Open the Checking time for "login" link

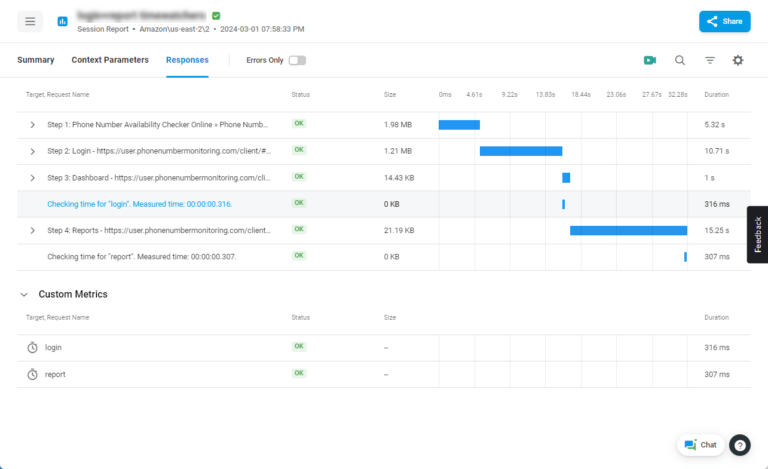coord(140,204)
